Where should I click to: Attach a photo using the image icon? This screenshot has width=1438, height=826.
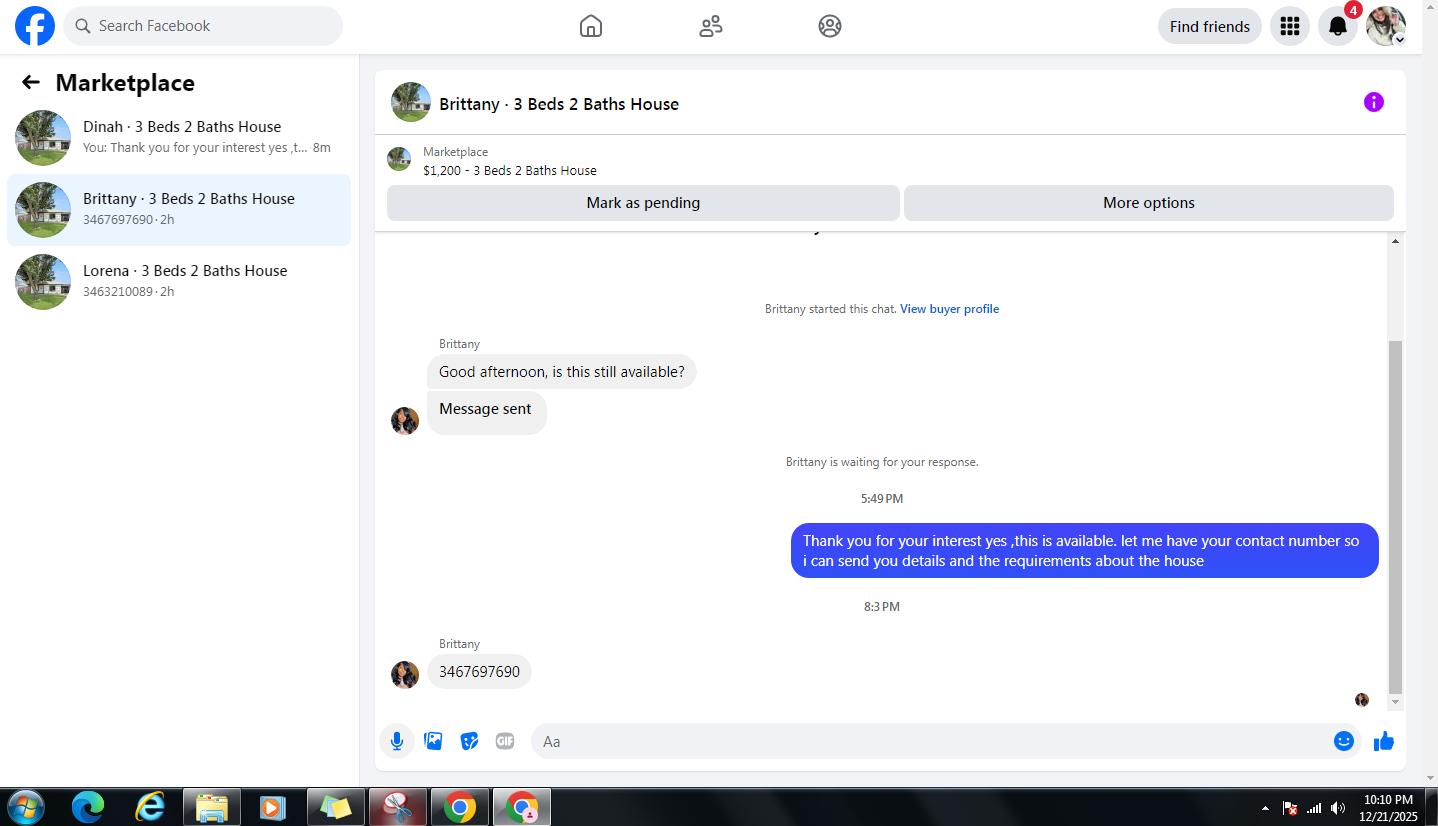(x=433, y=741)
